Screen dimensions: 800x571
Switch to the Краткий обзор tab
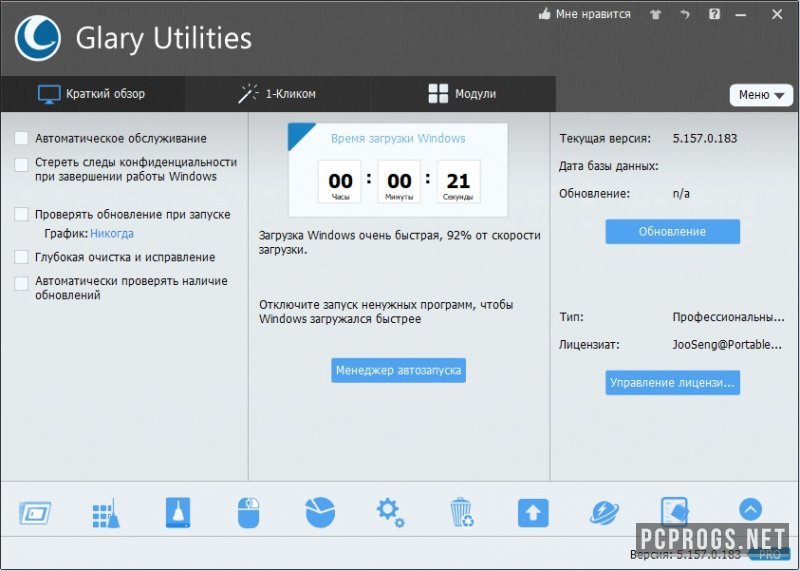(x=92, y=94)
